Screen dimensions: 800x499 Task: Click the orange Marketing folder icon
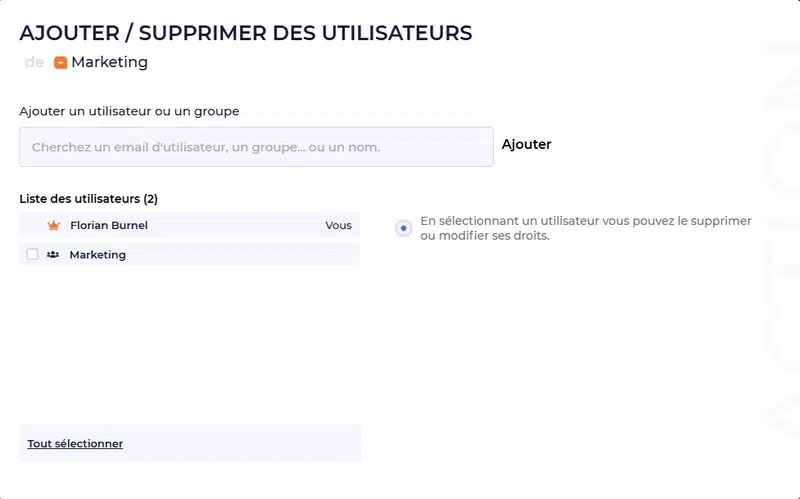click(60, 62)
